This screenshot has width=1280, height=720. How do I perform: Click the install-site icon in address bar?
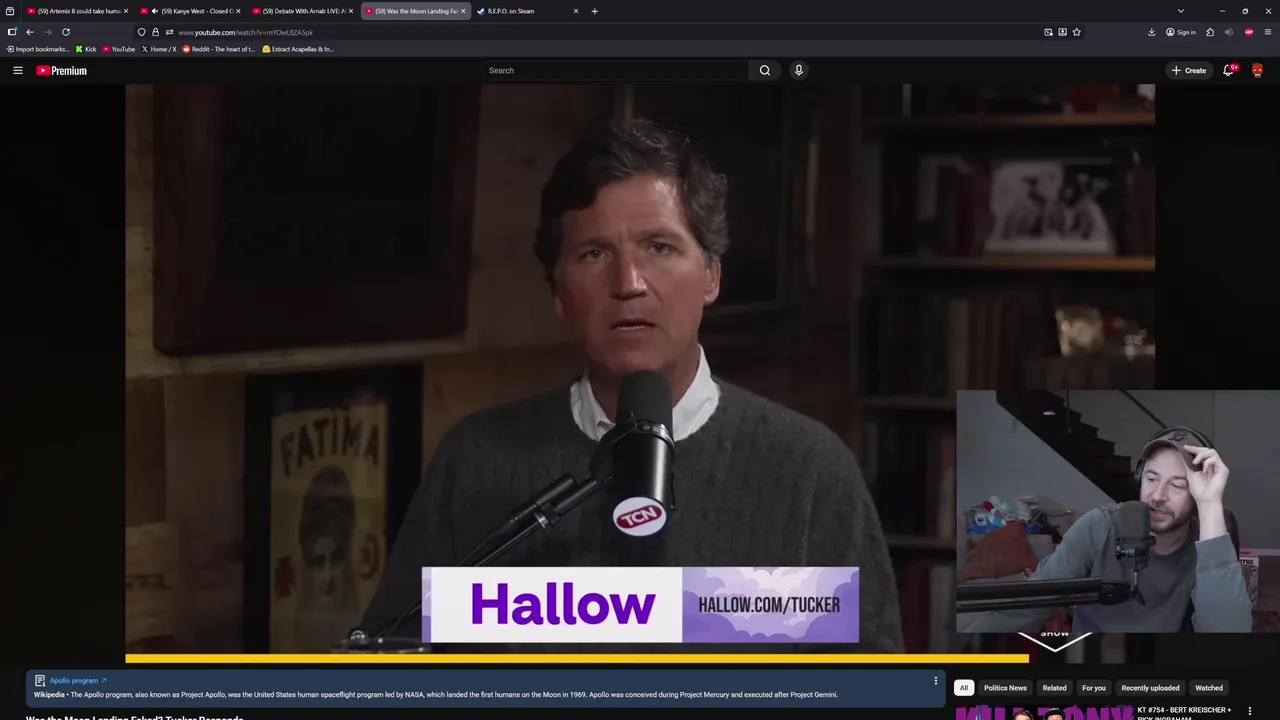(x=1062, y=32)
